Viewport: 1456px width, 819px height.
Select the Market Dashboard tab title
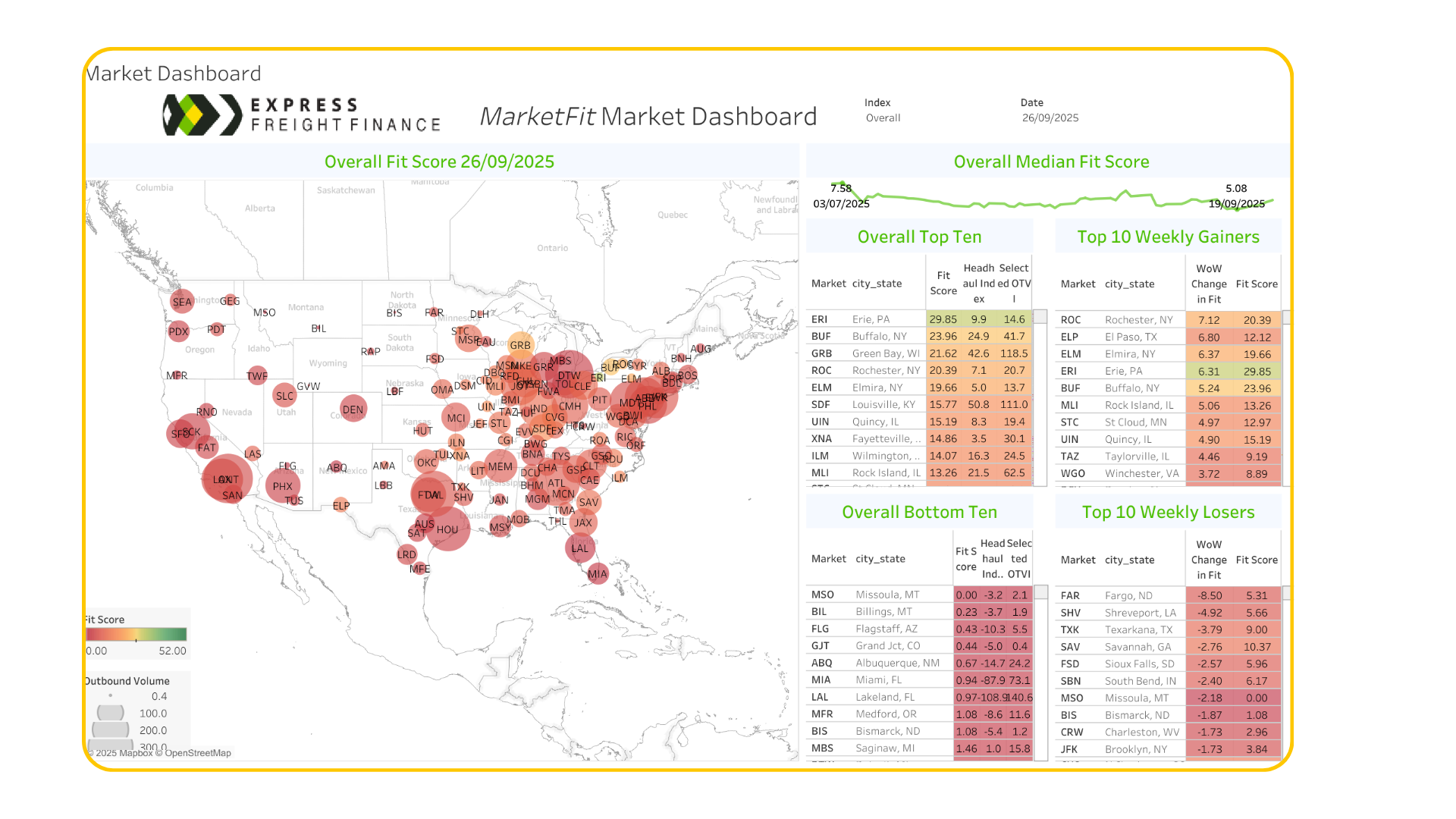click(174, 74)
